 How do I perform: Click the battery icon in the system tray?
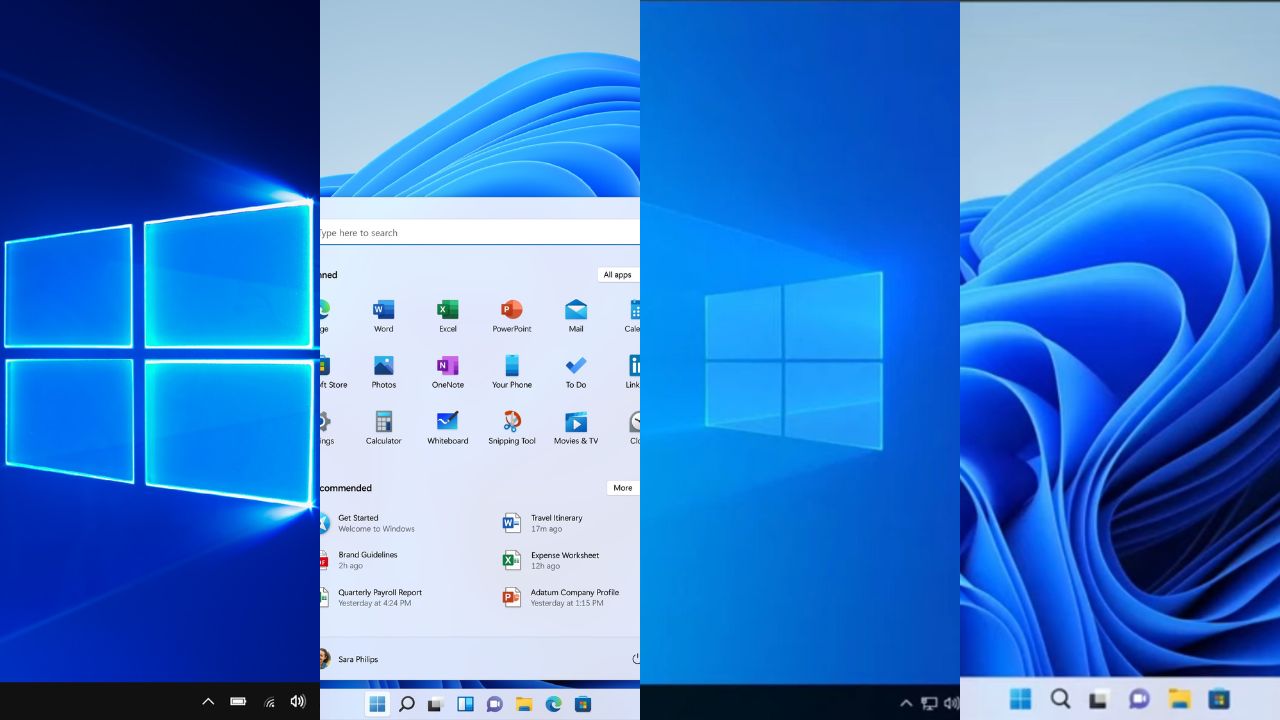(x=238, y=702)
